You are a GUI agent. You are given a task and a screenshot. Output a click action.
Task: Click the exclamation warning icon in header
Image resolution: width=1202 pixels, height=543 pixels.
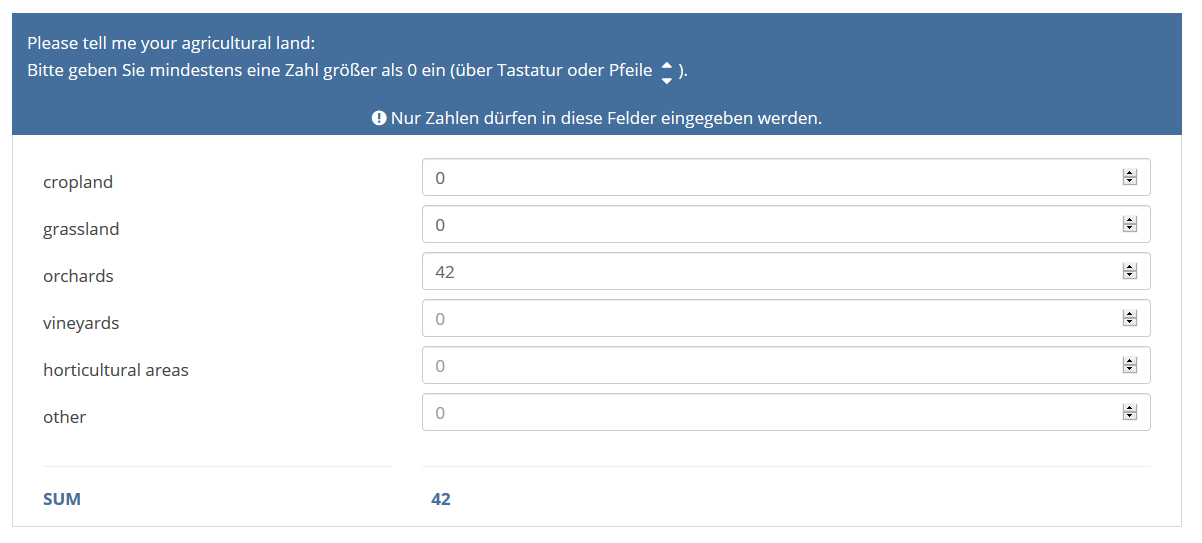(379, 118)
